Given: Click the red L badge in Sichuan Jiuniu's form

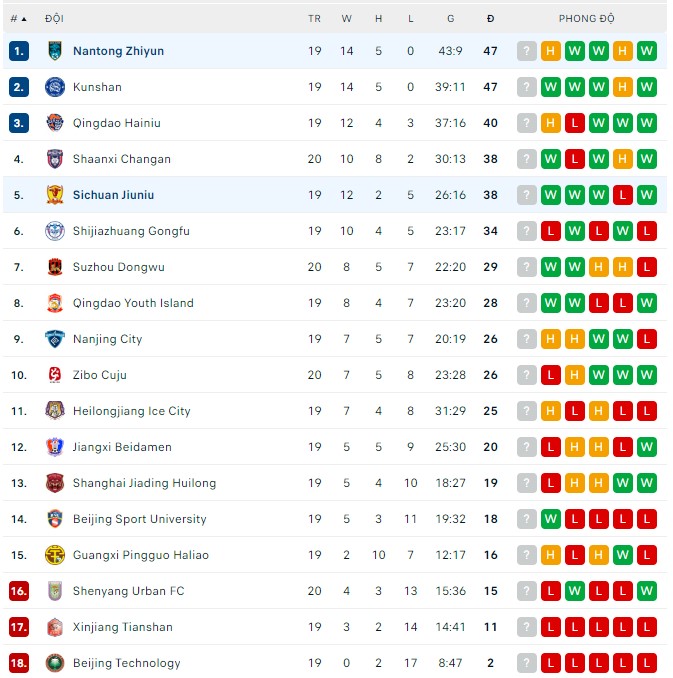Looking at the screenshot, I should coord(623,195).
